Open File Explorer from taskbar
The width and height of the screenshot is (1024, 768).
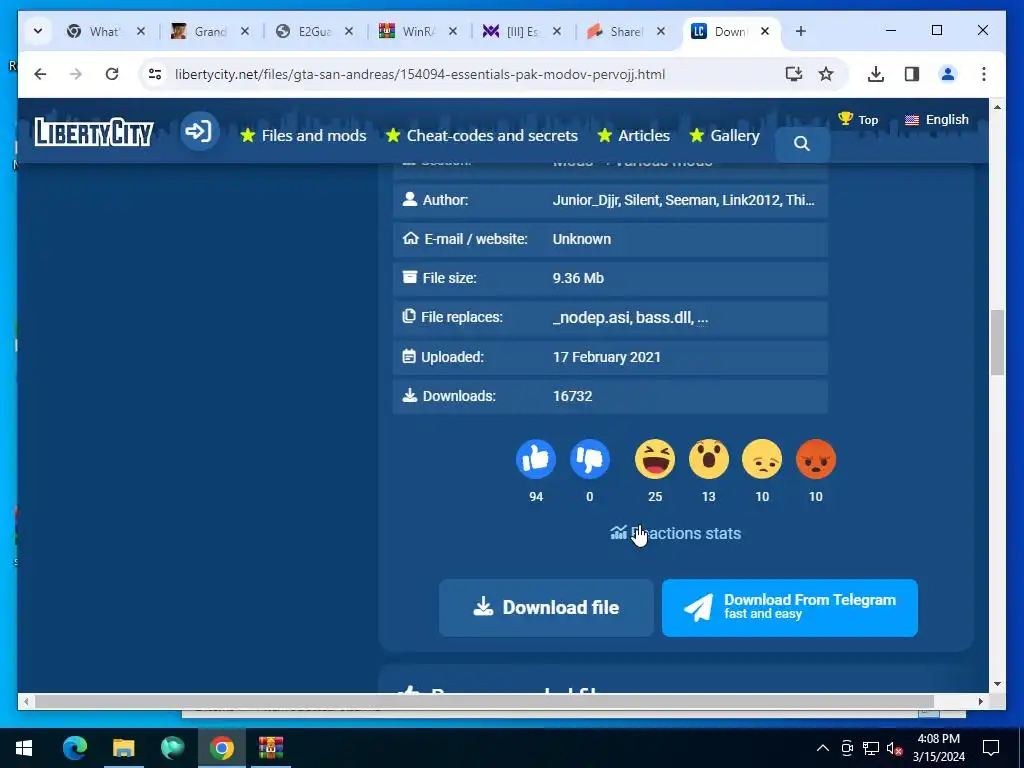123,748
